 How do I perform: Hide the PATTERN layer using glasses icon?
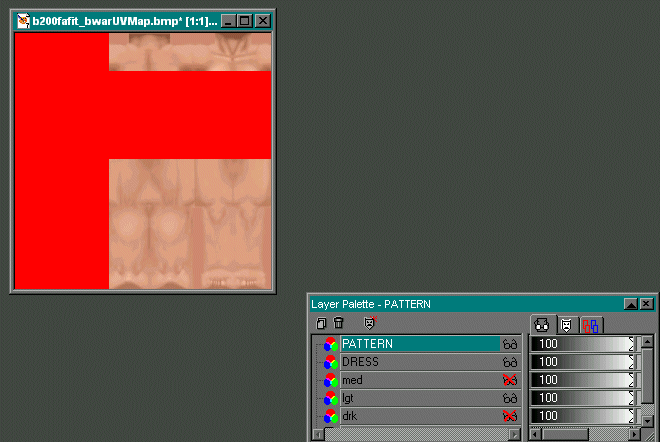(509, 344)
